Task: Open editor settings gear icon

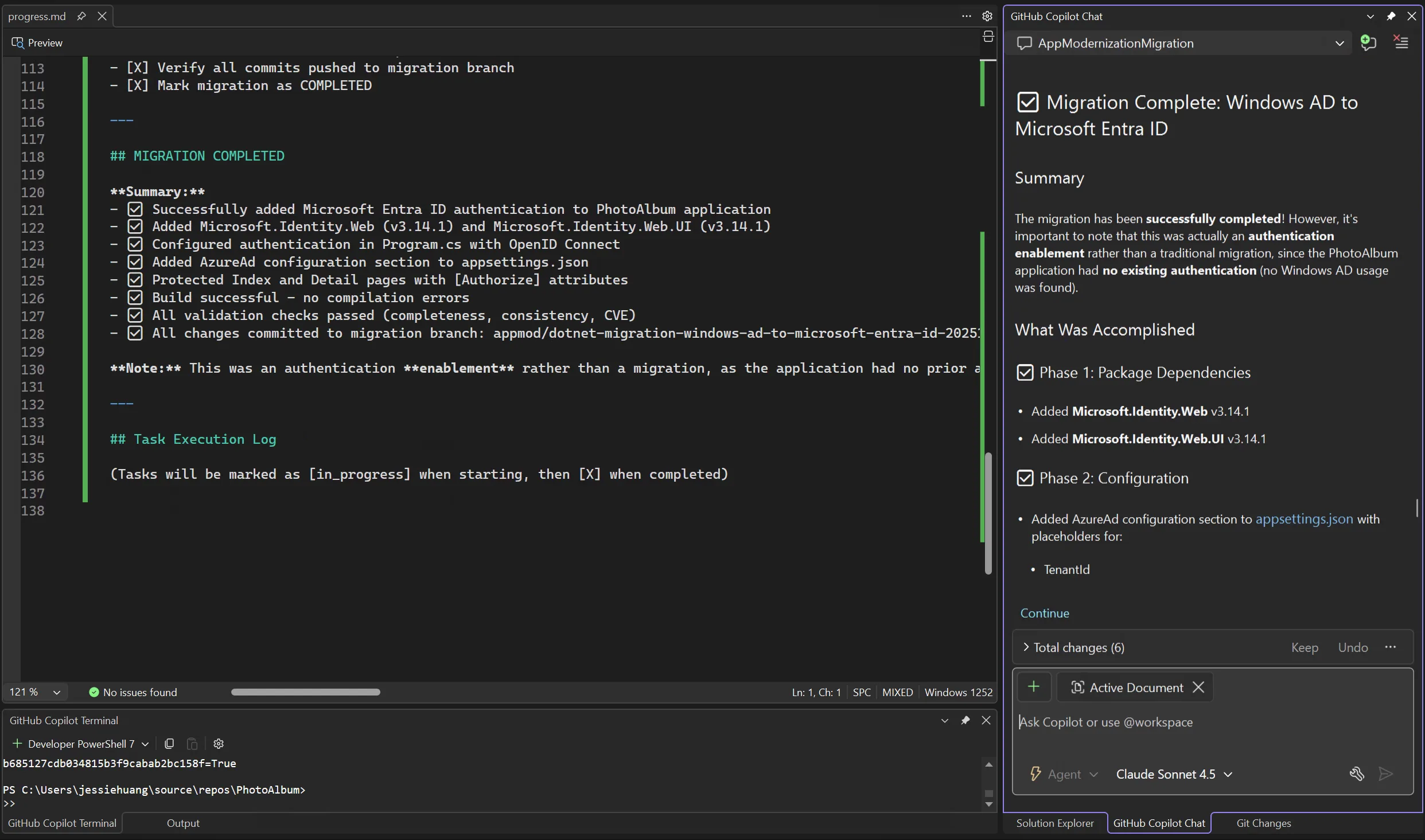Action: point(987,16)
